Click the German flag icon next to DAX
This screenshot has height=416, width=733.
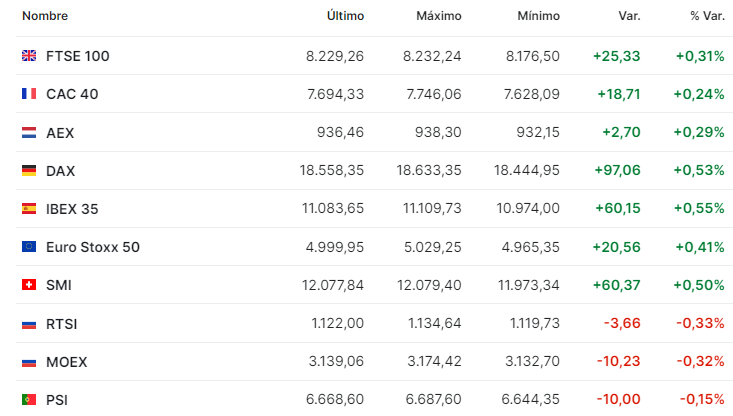click(29, 171)
